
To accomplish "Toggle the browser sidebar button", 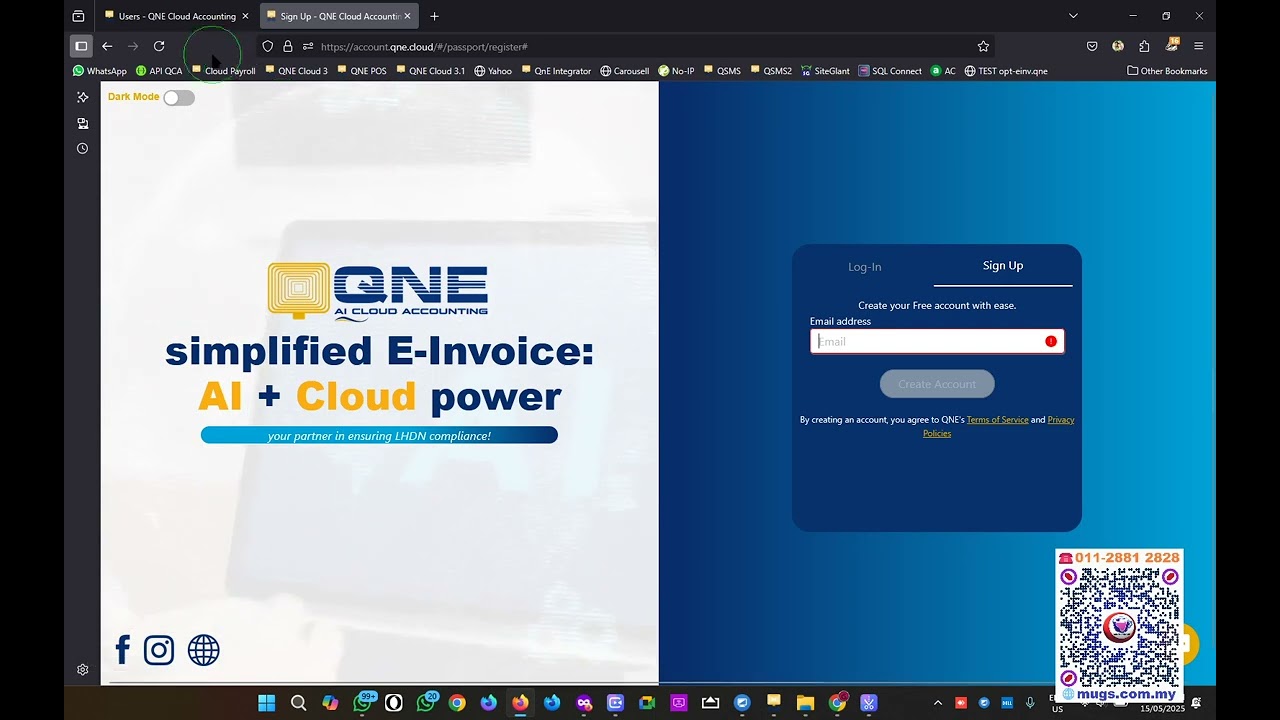I will click(x=81, y=46).
